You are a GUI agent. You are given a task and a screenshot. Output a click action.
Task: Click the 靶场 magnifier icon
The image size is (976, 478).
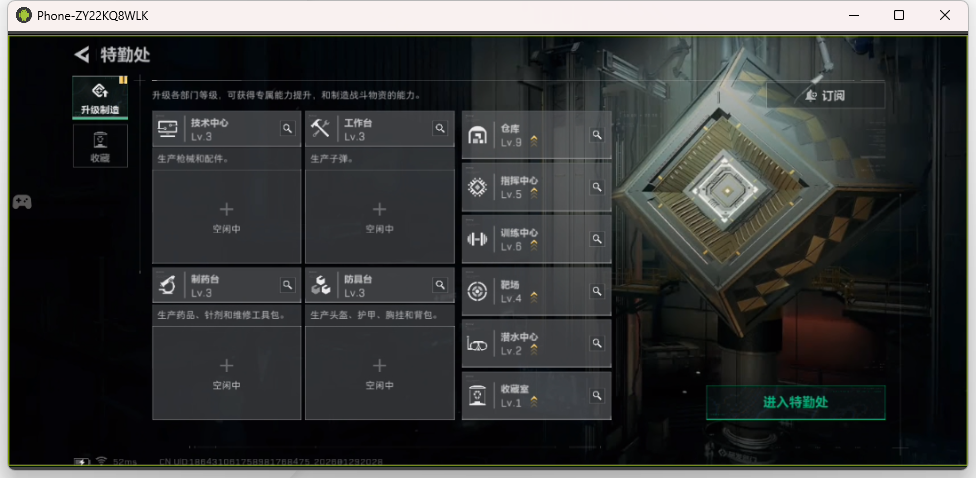(597, 291)
